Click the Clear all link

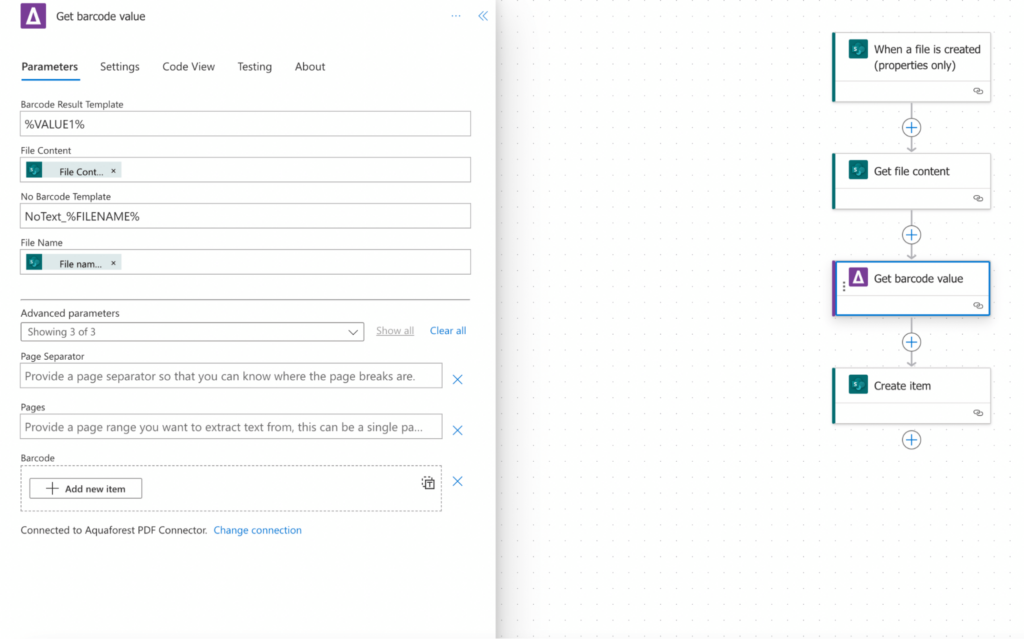coord(447,330)
